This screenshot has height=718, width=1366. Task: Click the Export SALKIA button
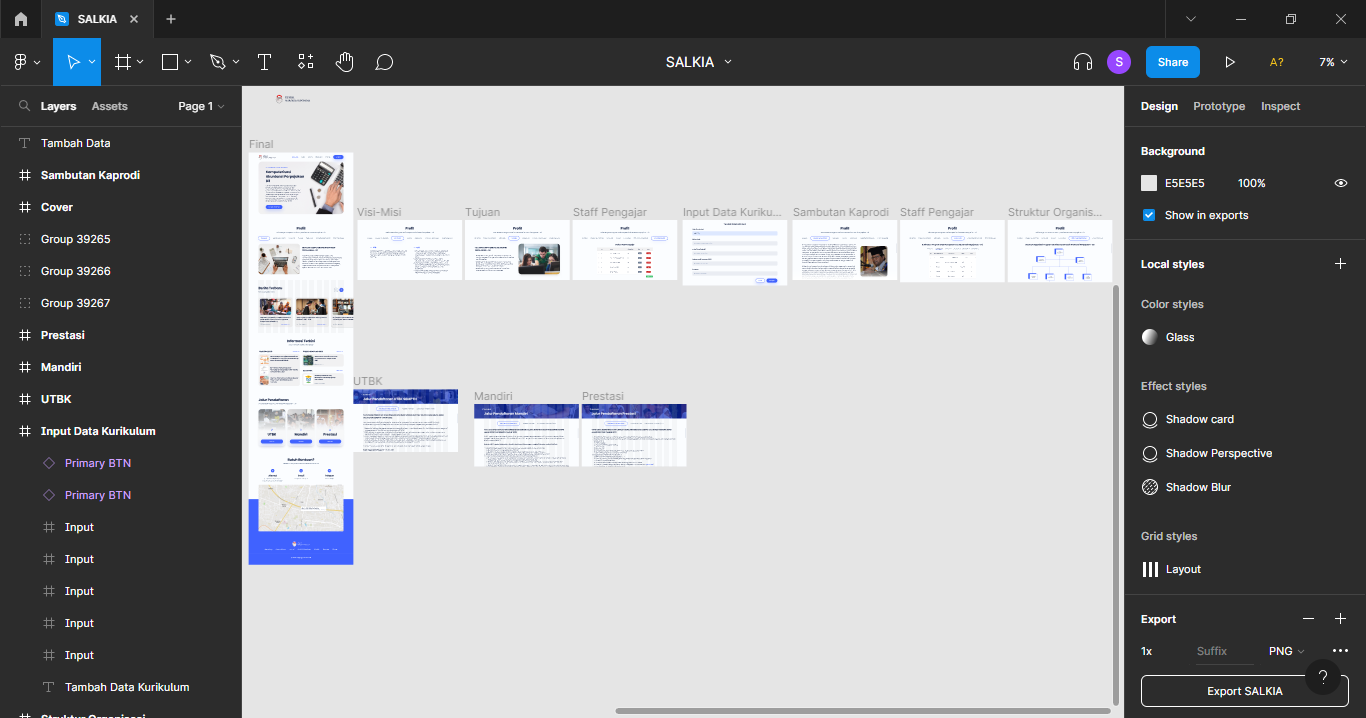[x=1244, y=691]
